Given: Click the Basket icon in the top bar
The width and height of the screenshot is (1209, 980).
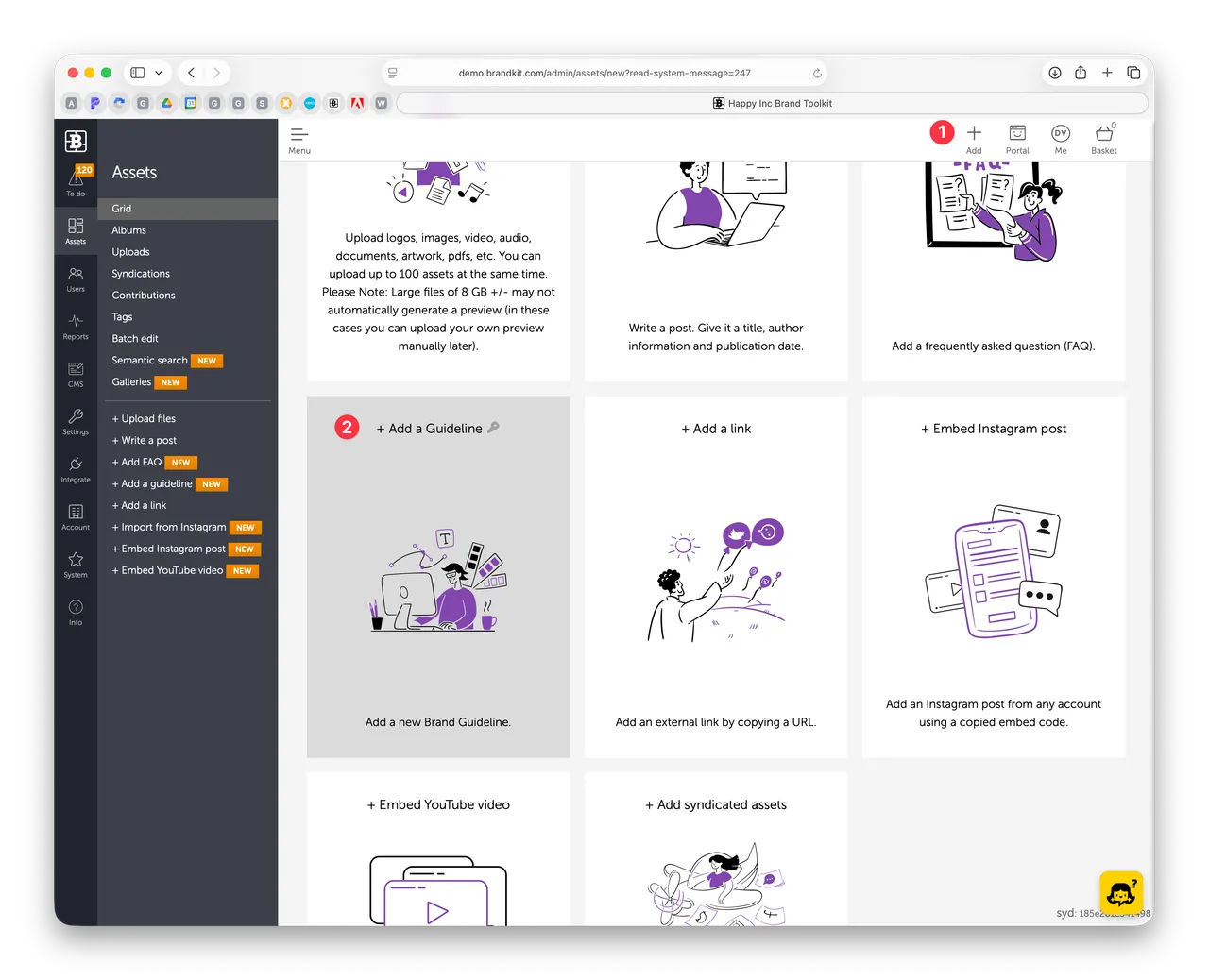Looking at the screenshot, I should tap(1103, 138).
